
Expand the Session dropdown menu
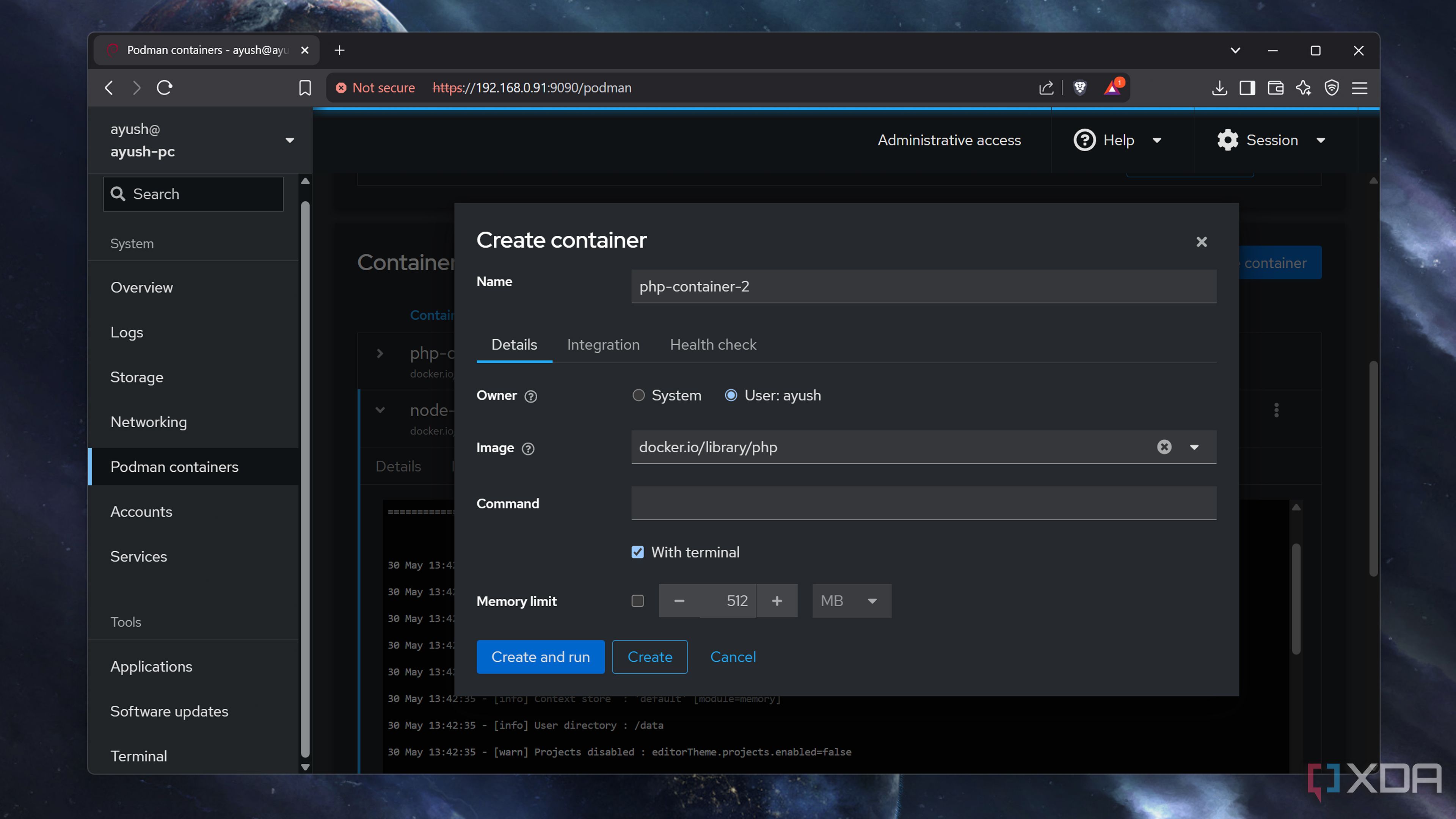(1321, 141)
